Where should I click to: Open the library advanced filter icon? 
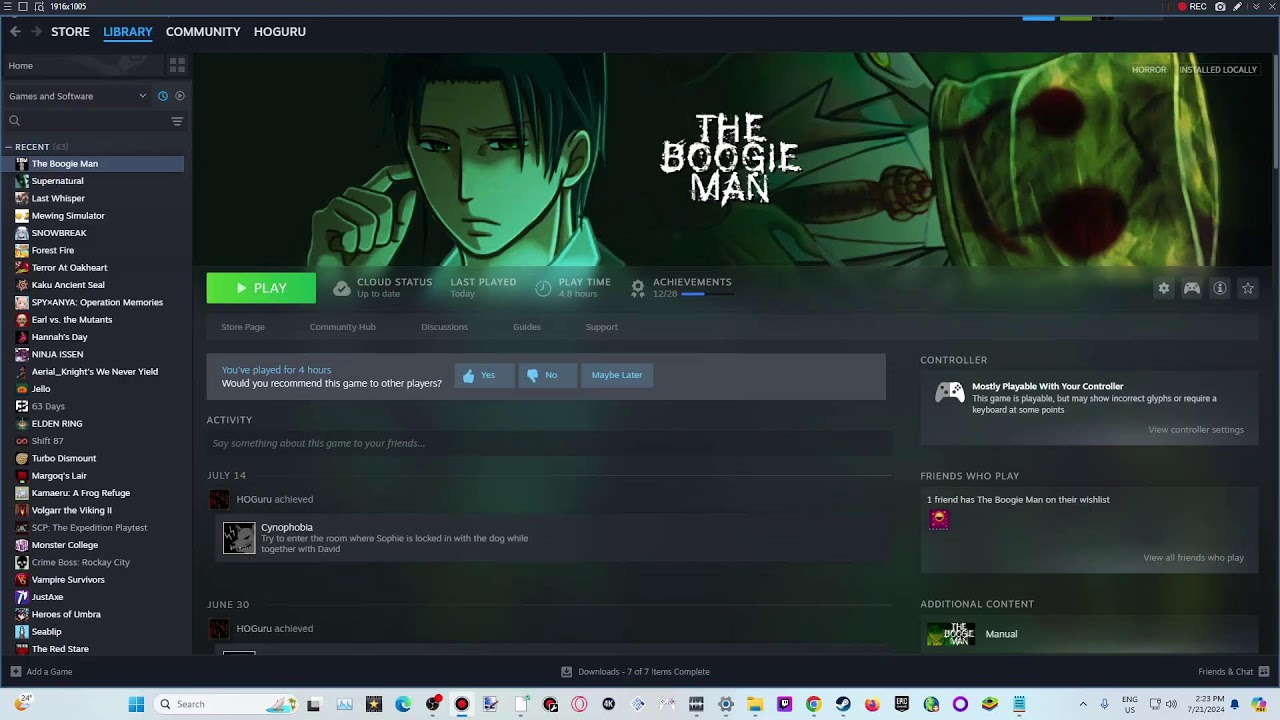pyautogui.click(x=177, y=121)
